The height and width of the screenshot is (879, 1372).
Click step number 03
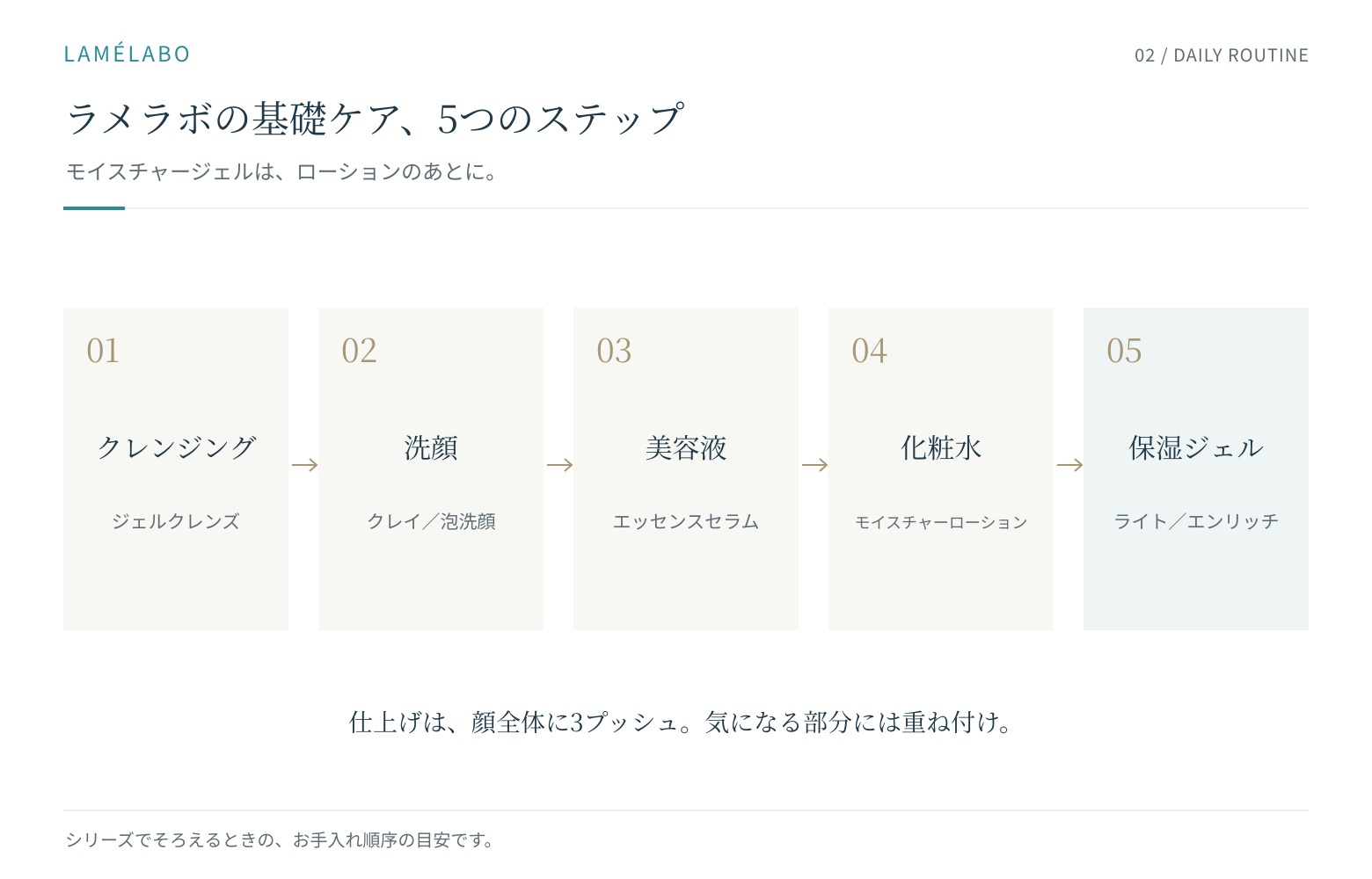614,351
